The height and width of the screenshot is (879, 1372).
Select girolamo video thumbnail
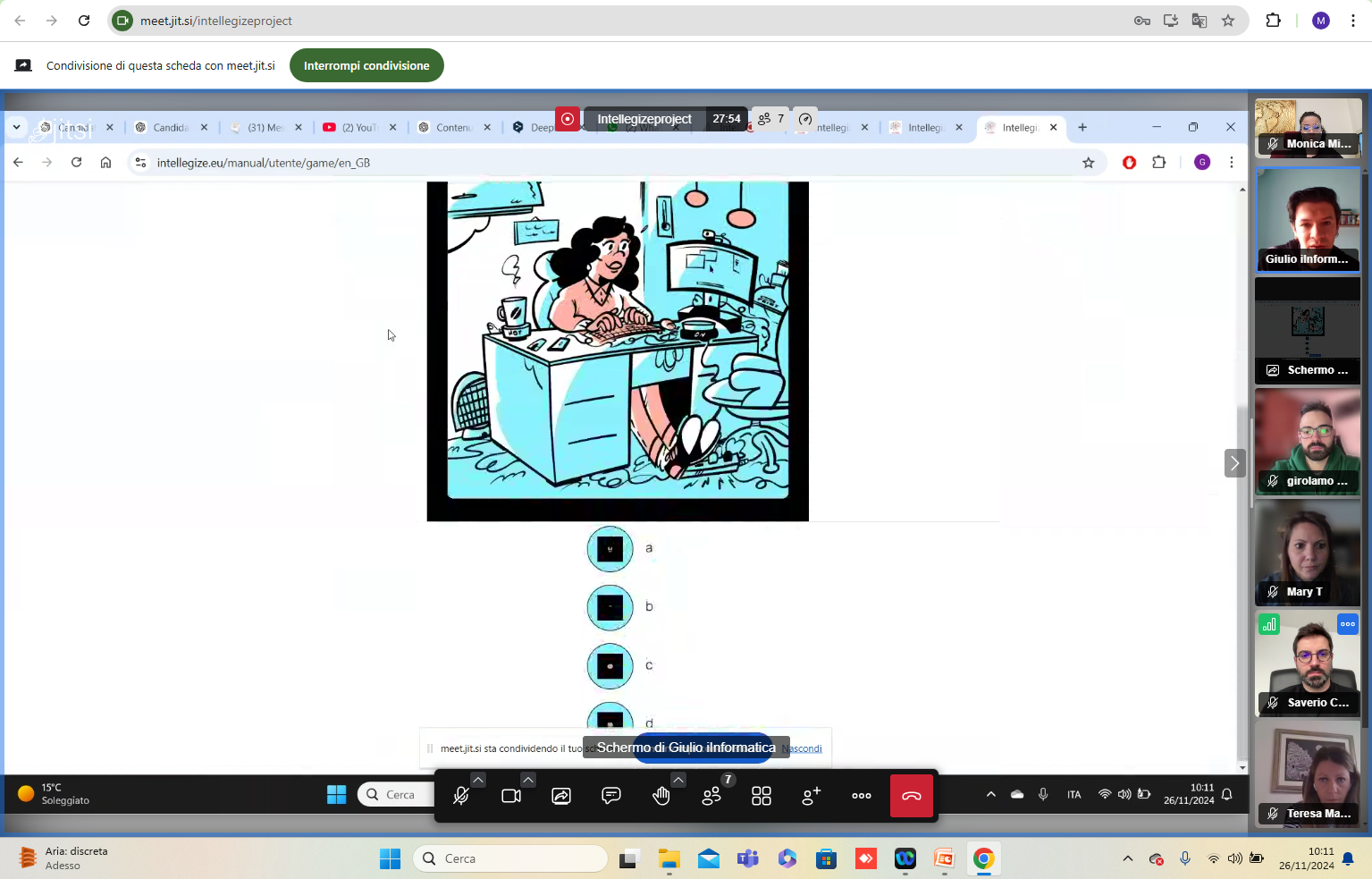coord(1308,441)
